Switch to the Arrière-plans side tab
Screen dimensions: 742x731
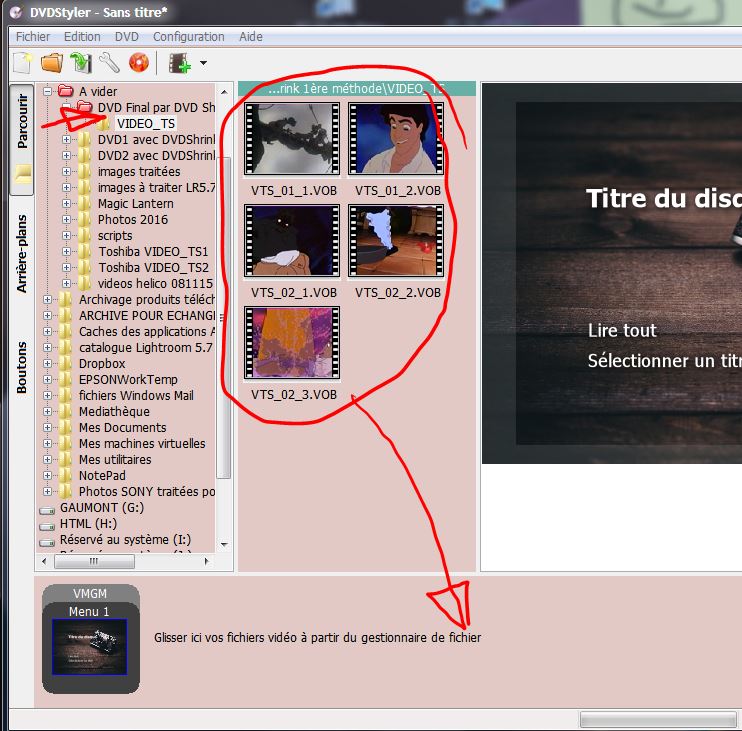click(x=22, y=254)
